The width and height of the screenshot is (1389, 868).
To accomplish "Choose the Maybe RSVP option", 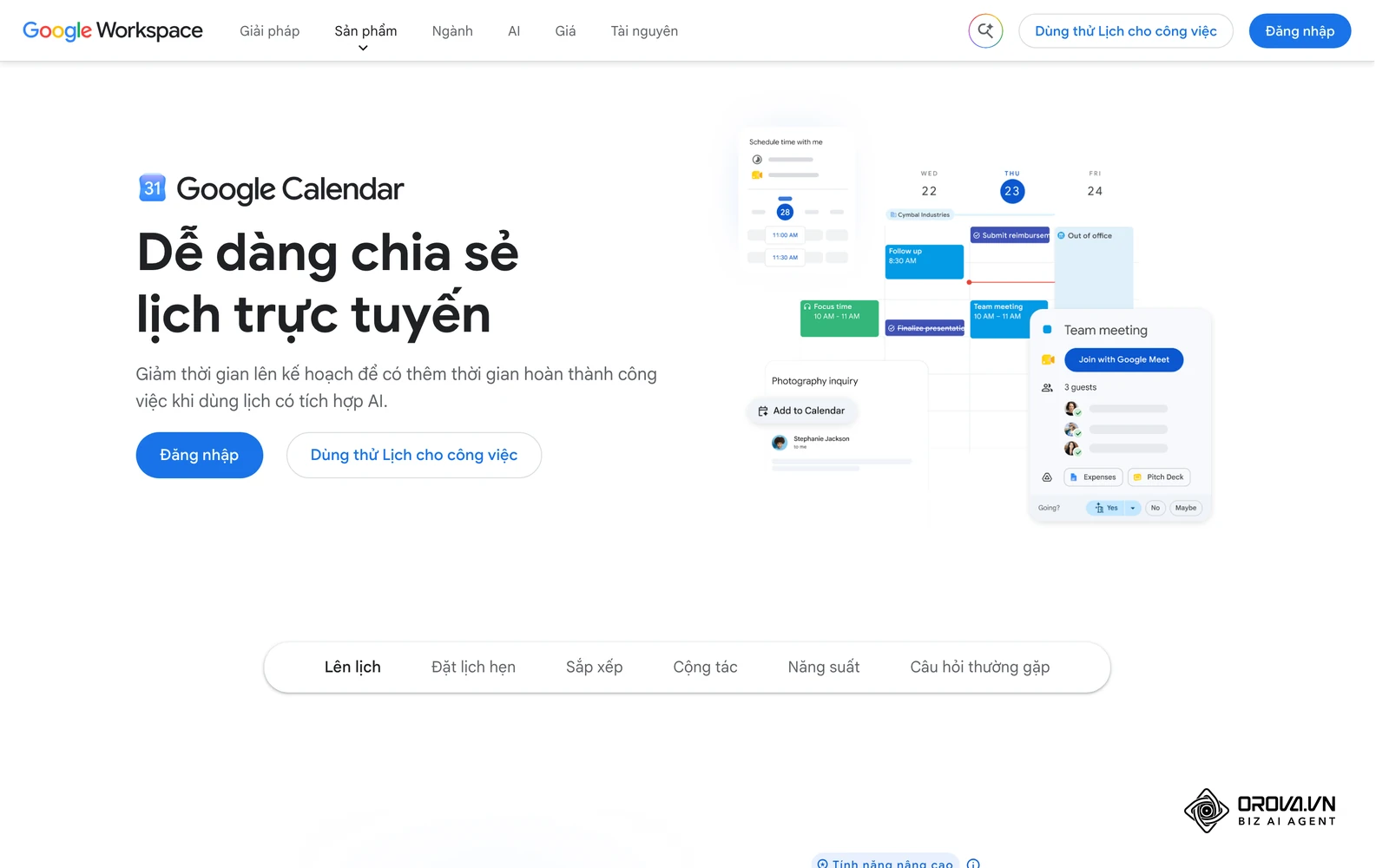I will [1186, 508].
